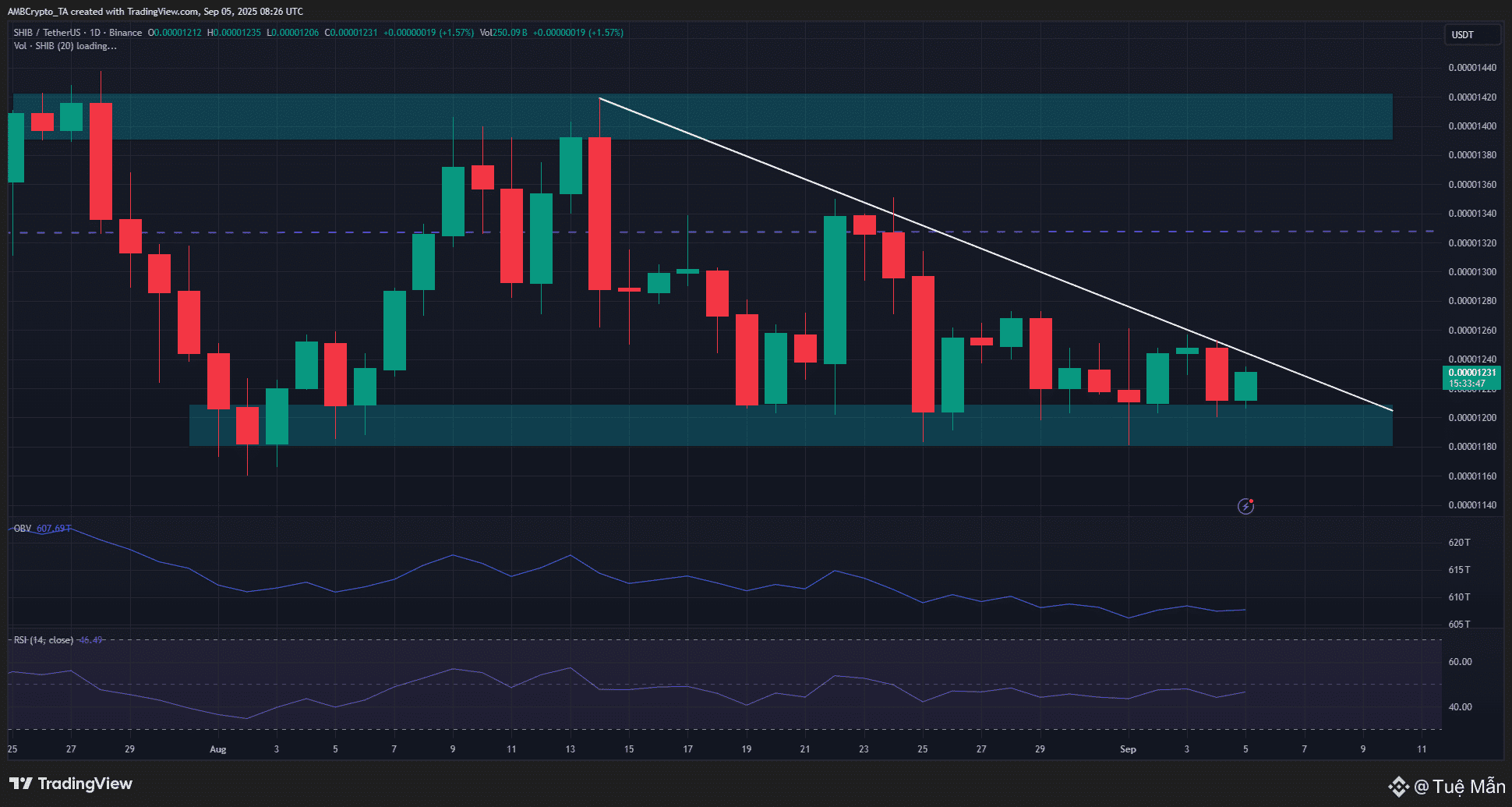Click the volume value Vol250.09B
1512x807 pixels.
pos(503,33)
